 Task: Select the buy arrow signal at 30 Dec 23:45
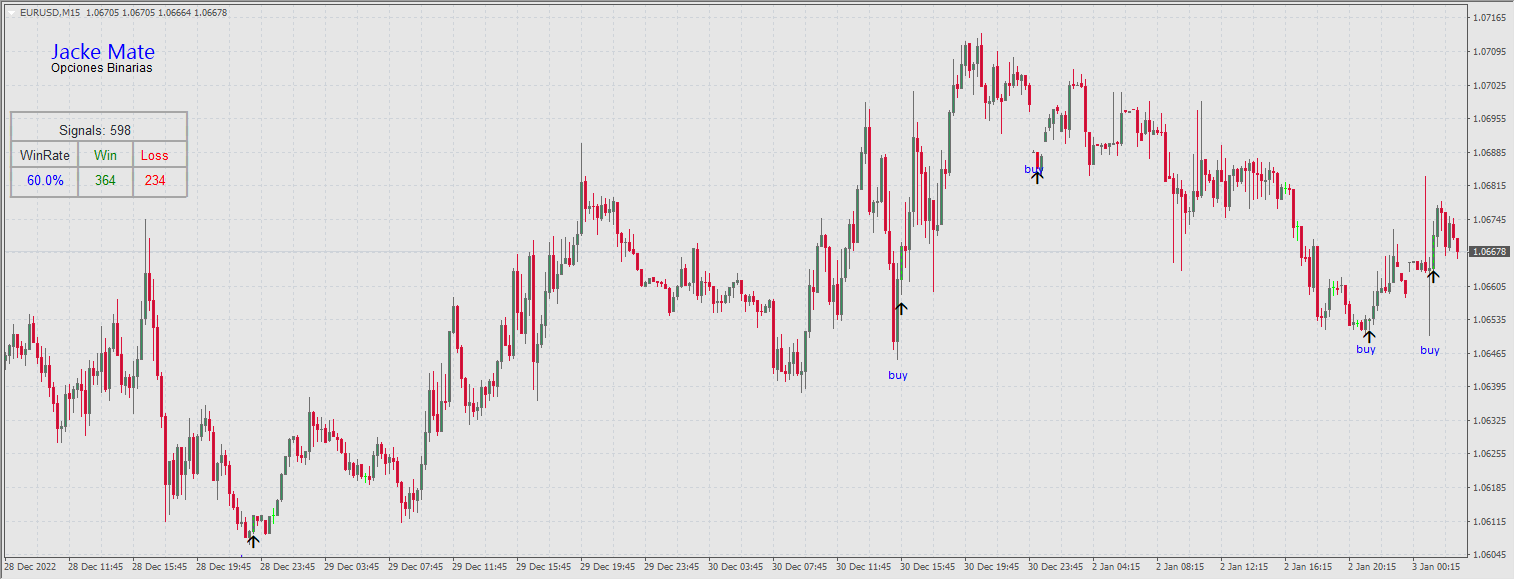click(1037, 175)
